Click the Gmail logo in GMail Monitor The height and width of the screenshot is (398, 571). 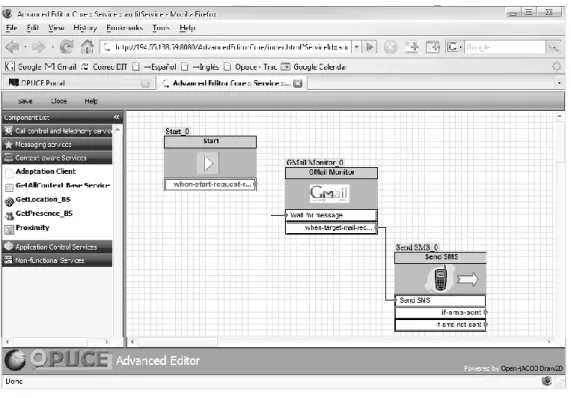click(x=330, y=193)
